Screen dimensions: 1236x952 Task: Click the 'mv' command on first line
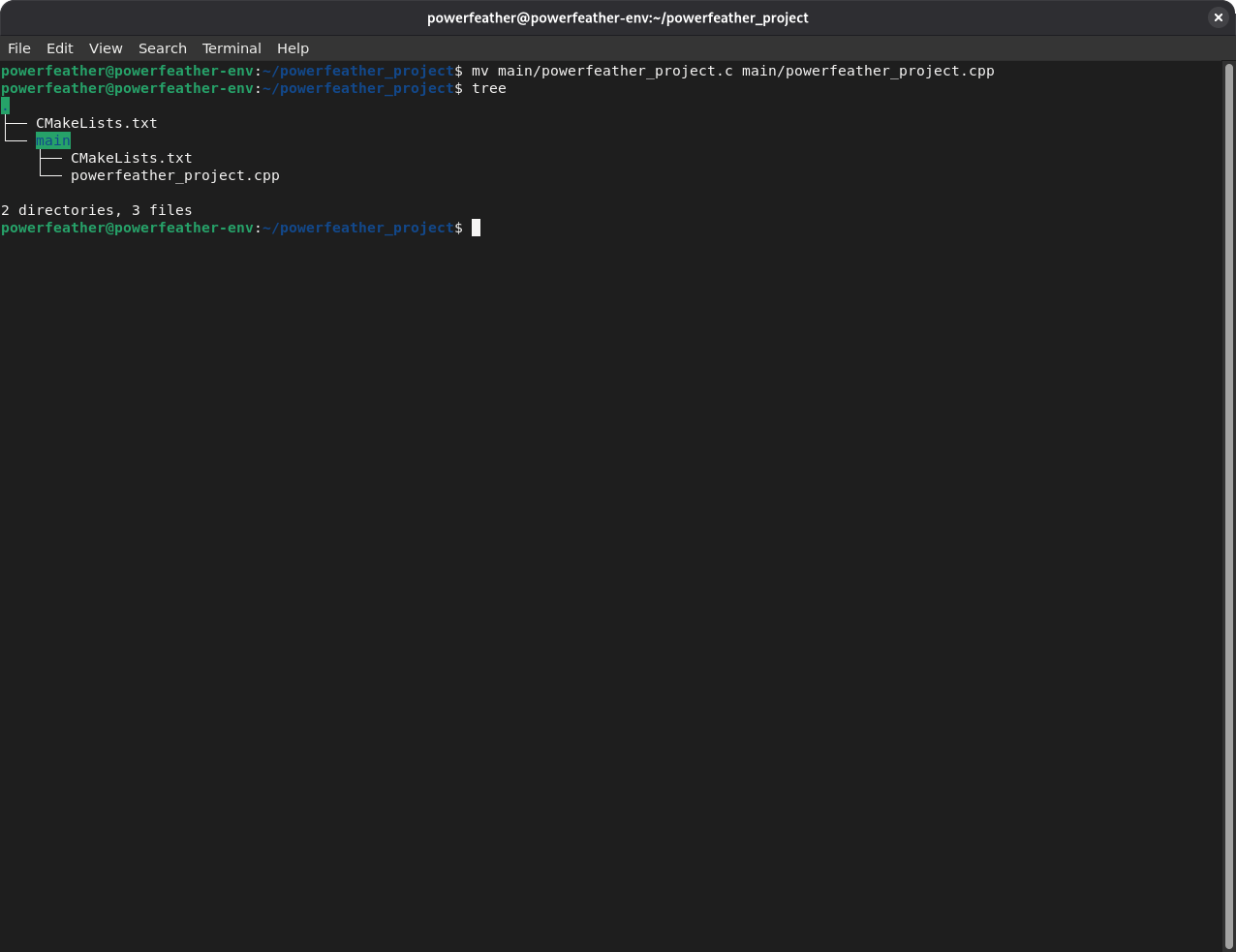click(480, 71)
